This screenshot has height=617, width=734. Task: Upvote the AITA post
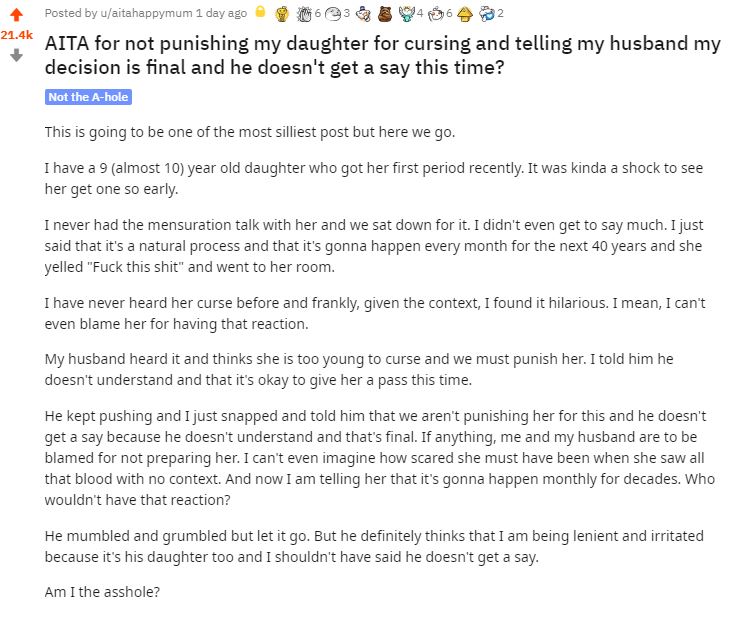[x=16, y=15]
